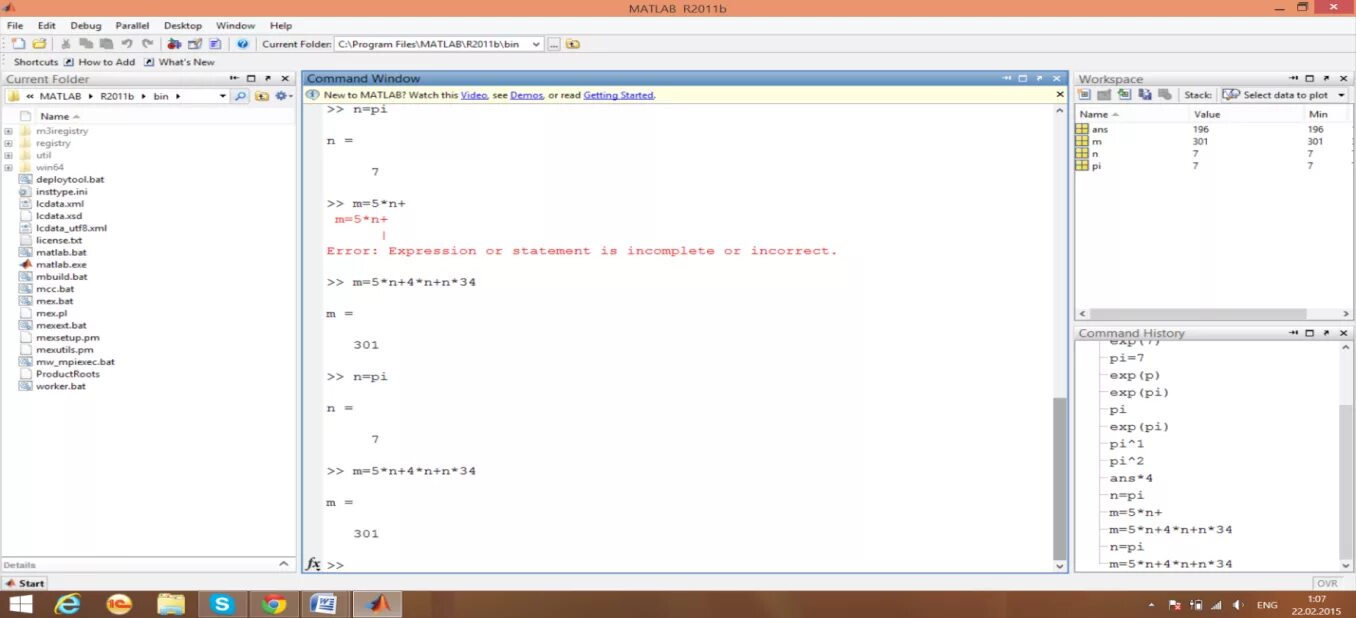Select matlab.exe in the file list
This screenshot has height=618, width=1356.
tap(61, 264)
